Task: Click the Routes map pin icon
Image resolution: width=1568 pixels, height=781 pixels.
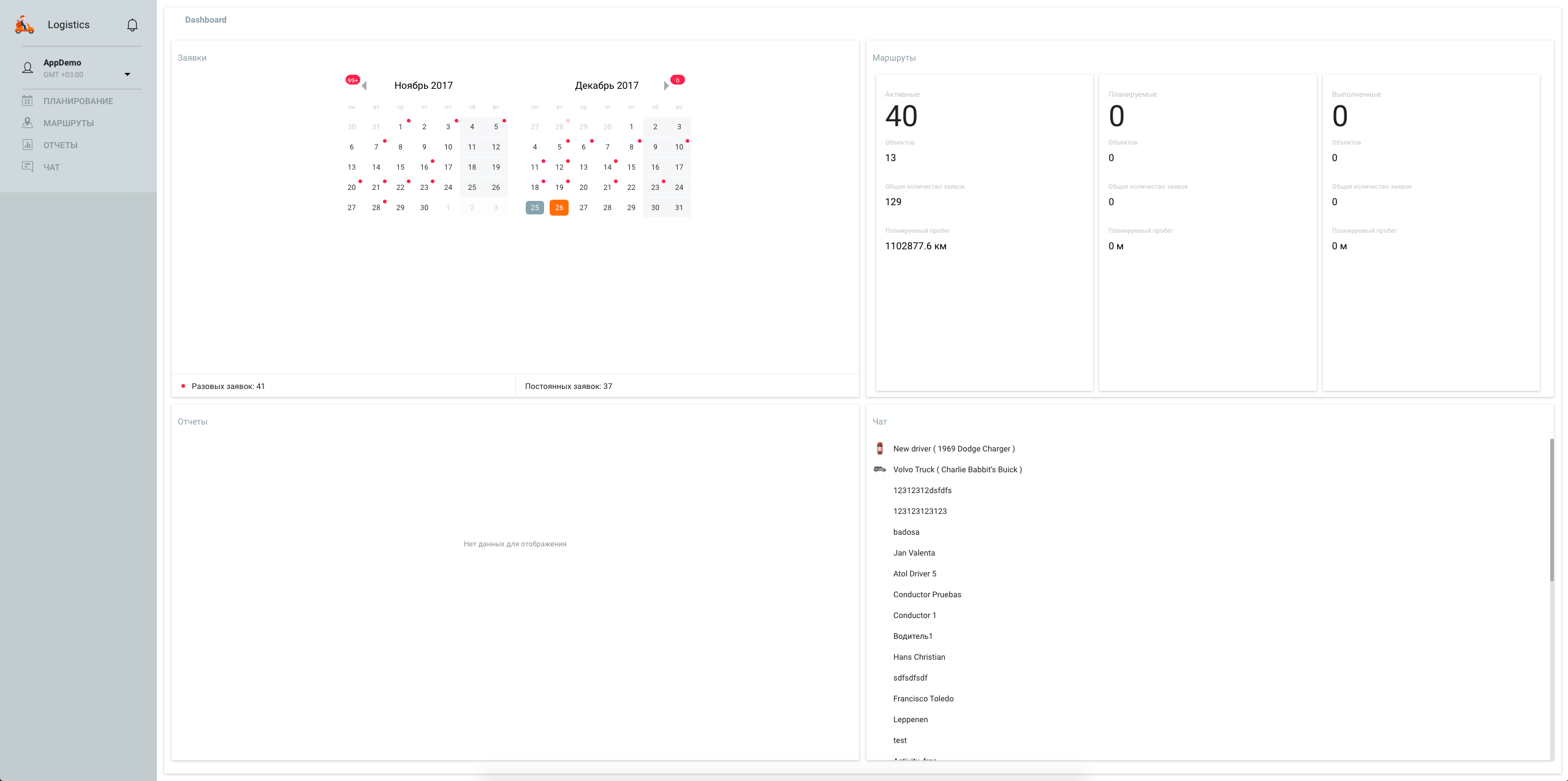Action: click(28, 123)
